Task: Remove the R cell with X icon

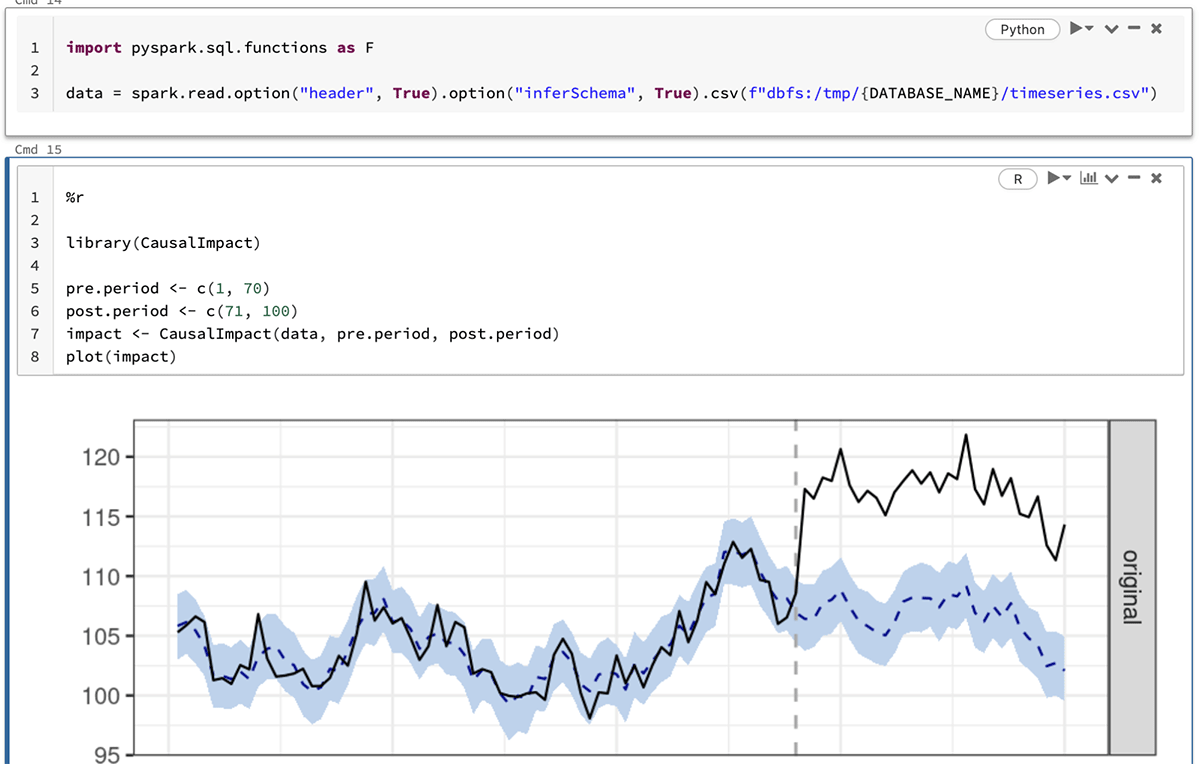Action: click(1156, 178)
